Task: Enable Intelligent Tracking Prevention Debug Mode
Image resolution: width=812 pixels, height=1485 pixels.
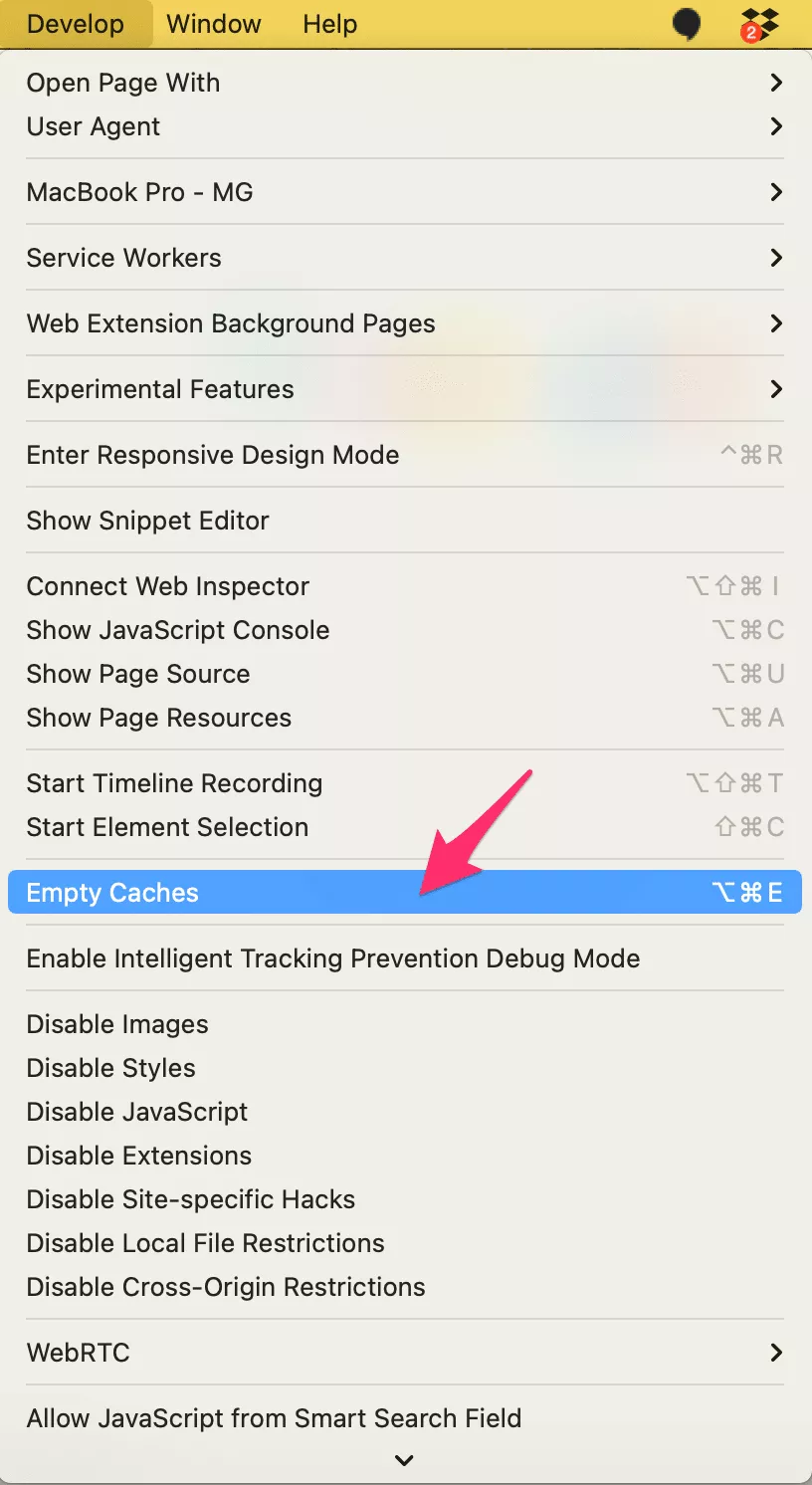Action: 333,958
